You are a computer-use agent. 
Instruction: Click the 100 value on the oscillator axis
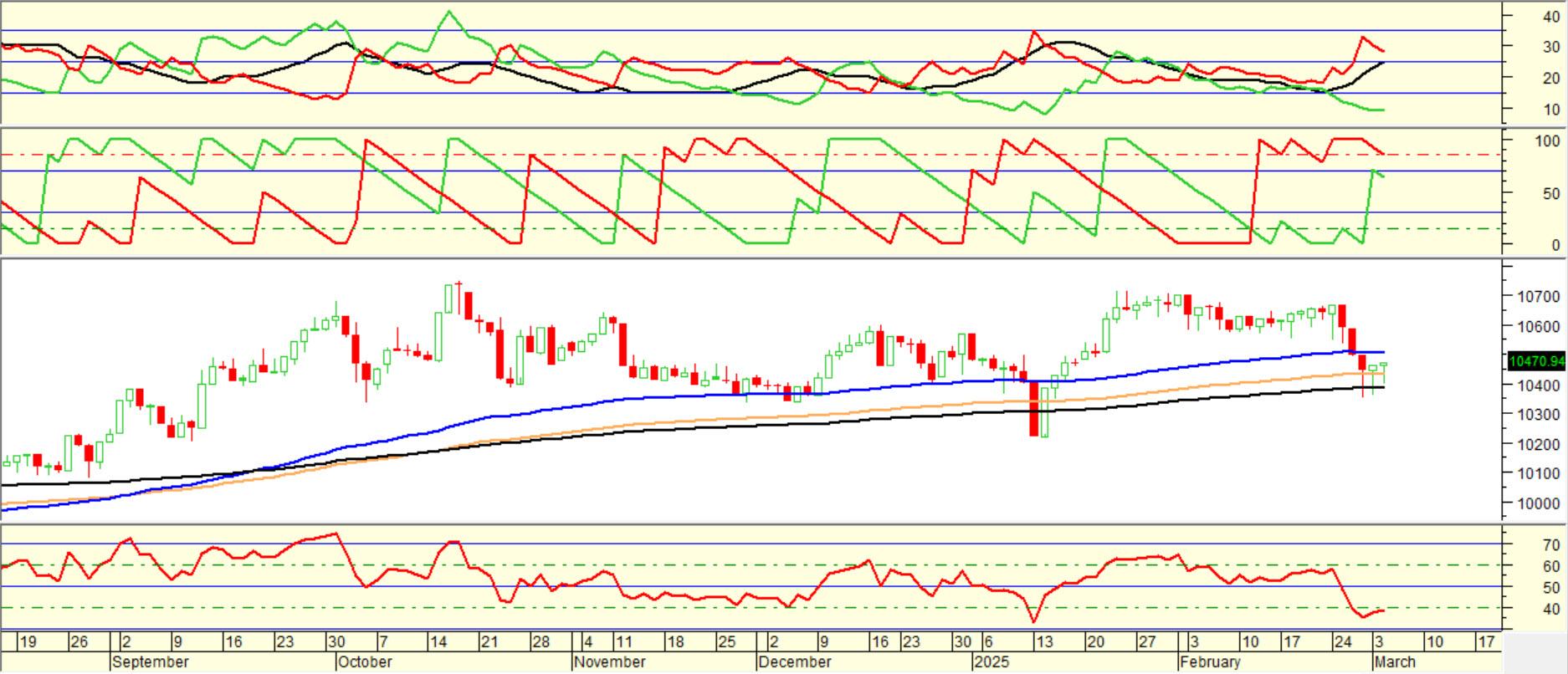tap(1547, 140)
